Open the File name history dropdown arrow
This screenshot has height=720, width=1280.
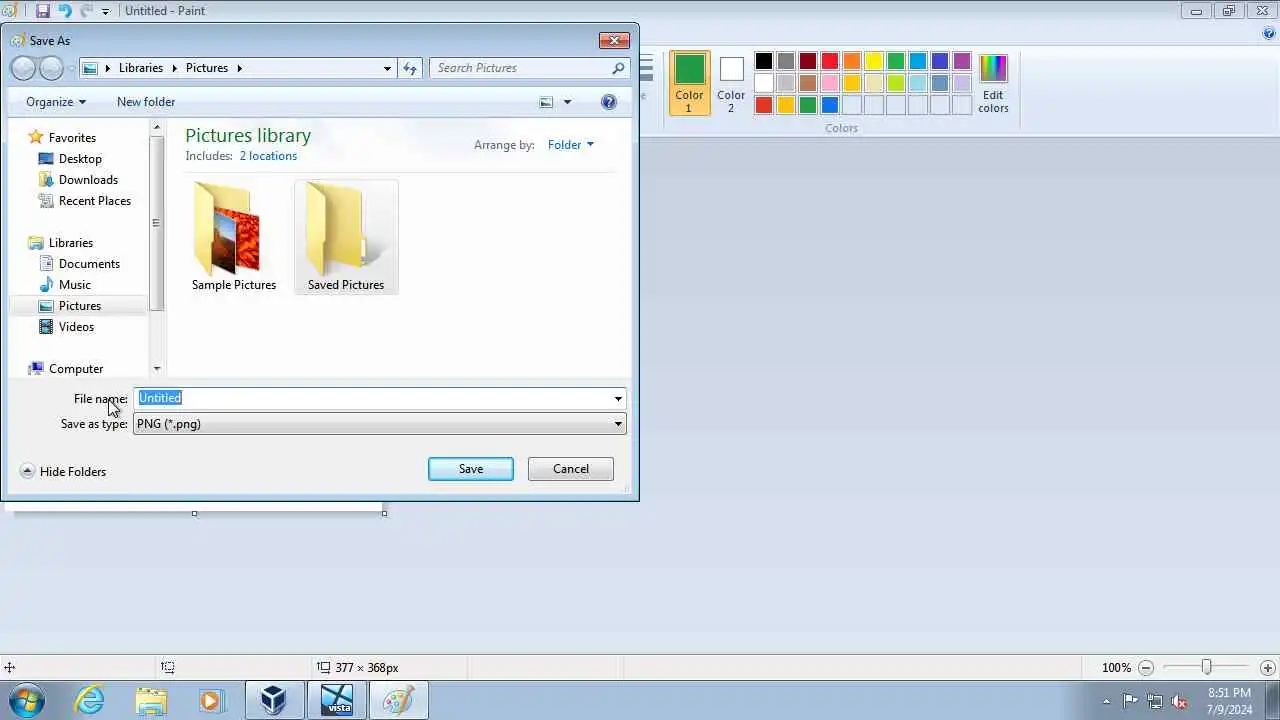click(x=618, y=398)
